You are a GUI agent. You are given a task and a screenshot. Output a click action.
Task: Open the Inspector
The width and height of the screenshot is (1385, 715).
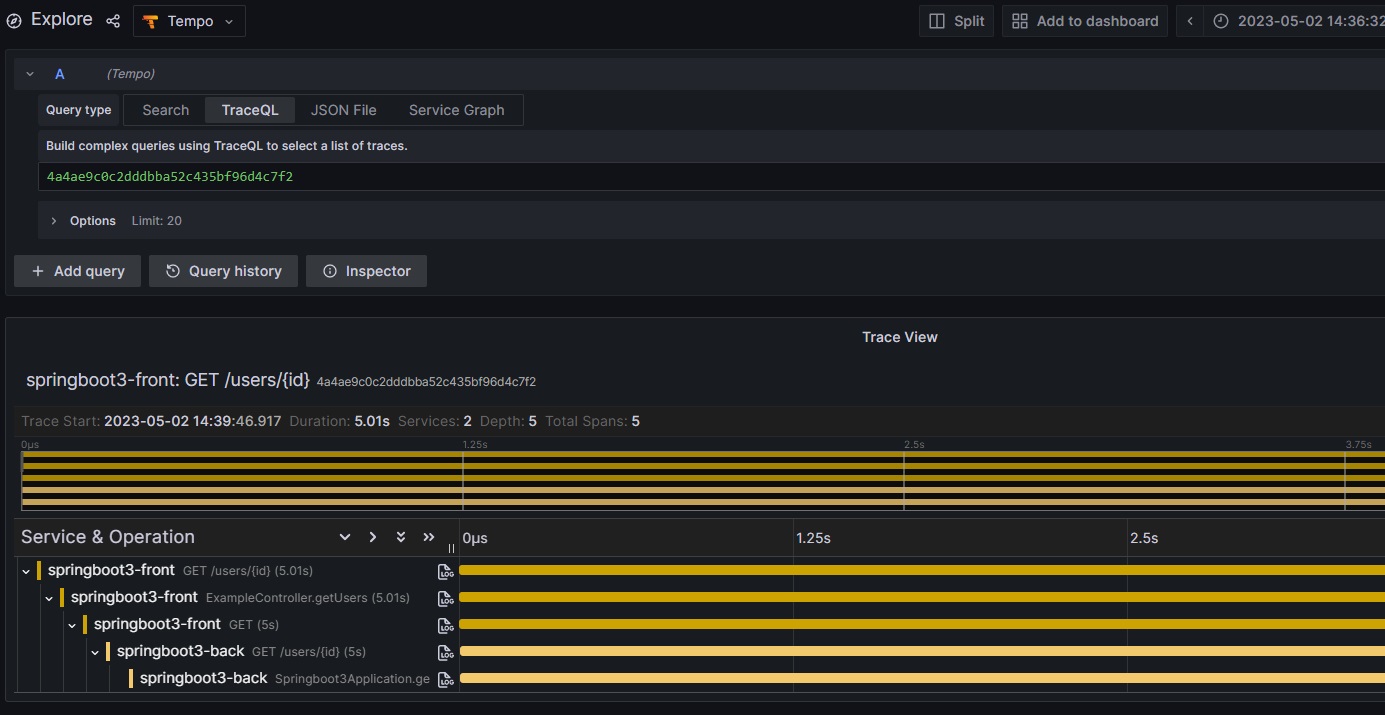pyautogui.click(x=366, y=271)
